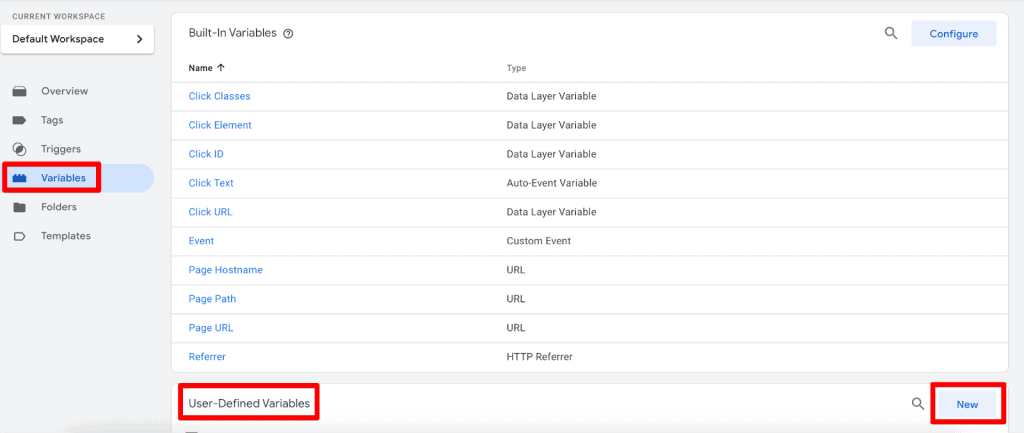Click URL type in Page Hostname row
This screenshot has width=1024, height=433.
pyautogui.click(x=516, y=270)
